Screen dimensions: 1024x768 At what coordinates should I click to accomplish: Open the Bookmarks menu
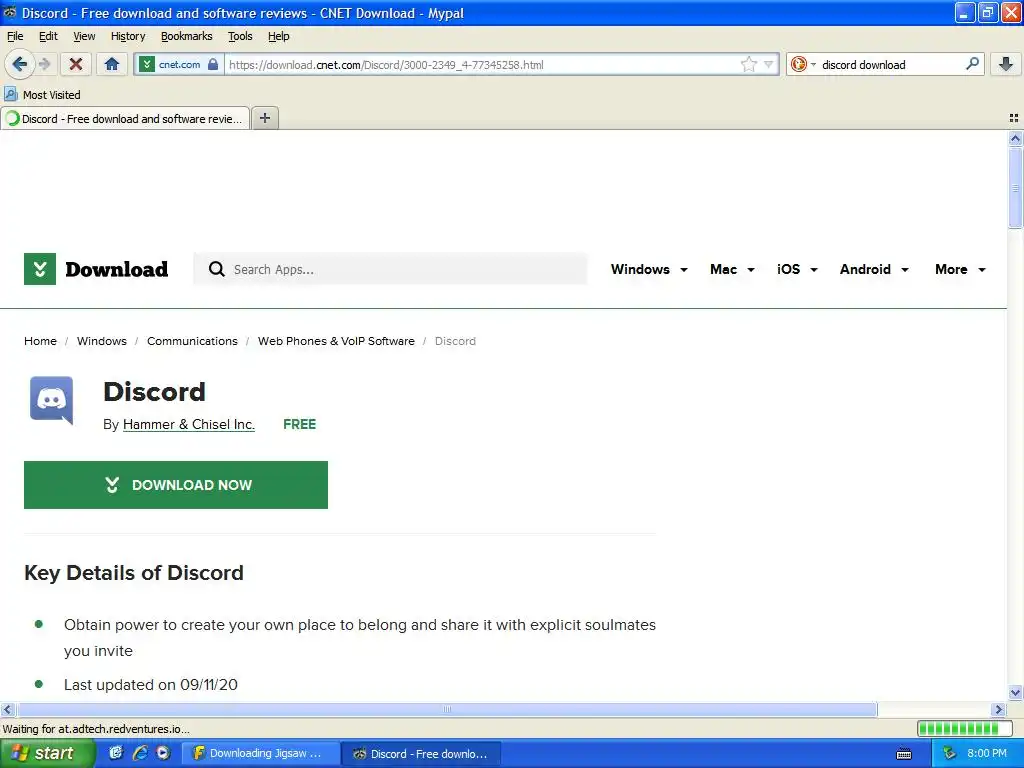tap(187, 36)
